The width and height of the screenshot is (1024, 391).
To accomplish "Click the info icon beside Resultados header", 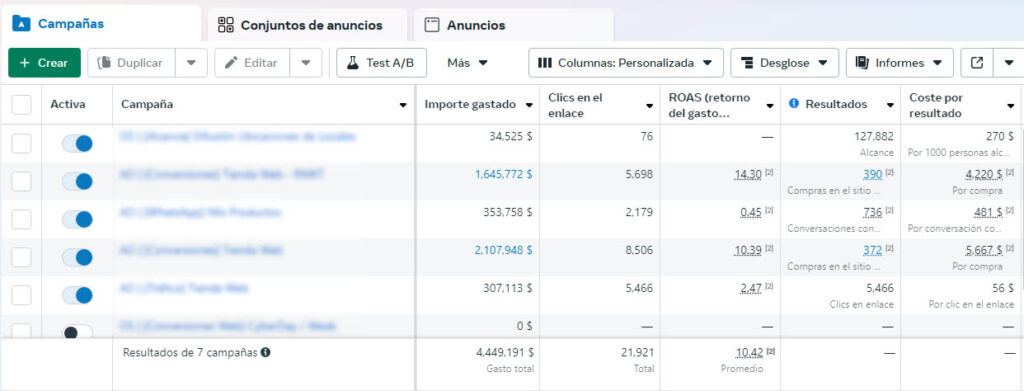I will click(x=794, y=104).
